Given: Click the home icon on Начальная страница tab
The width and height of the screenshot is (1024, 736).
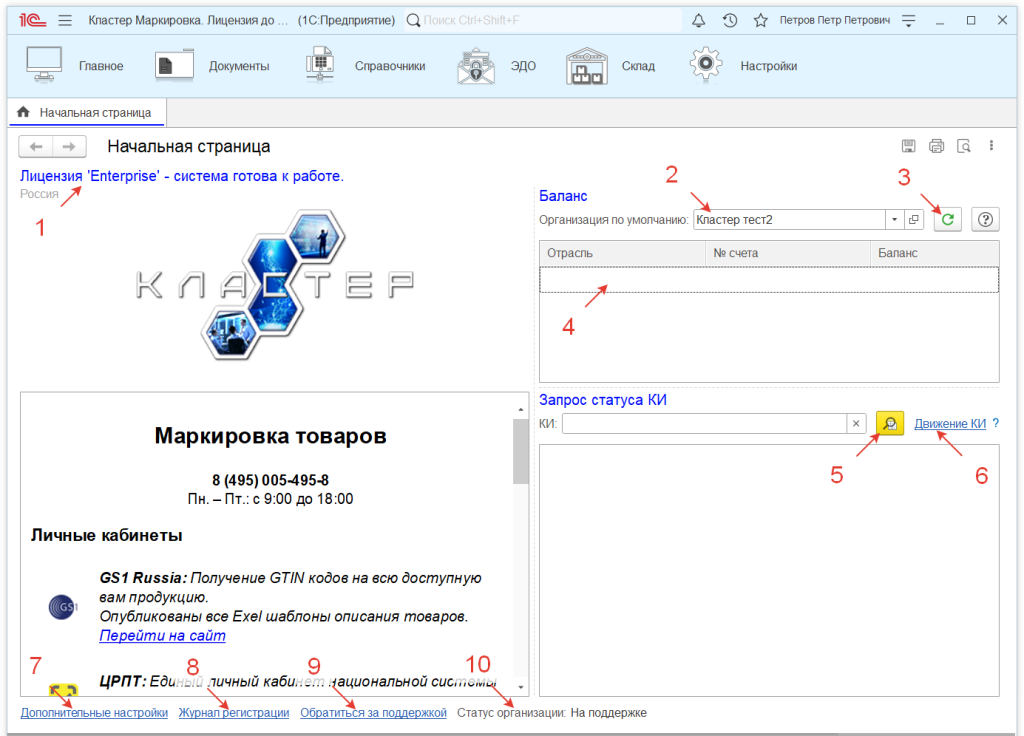Looking at the screenshot, I should (24, 112).
